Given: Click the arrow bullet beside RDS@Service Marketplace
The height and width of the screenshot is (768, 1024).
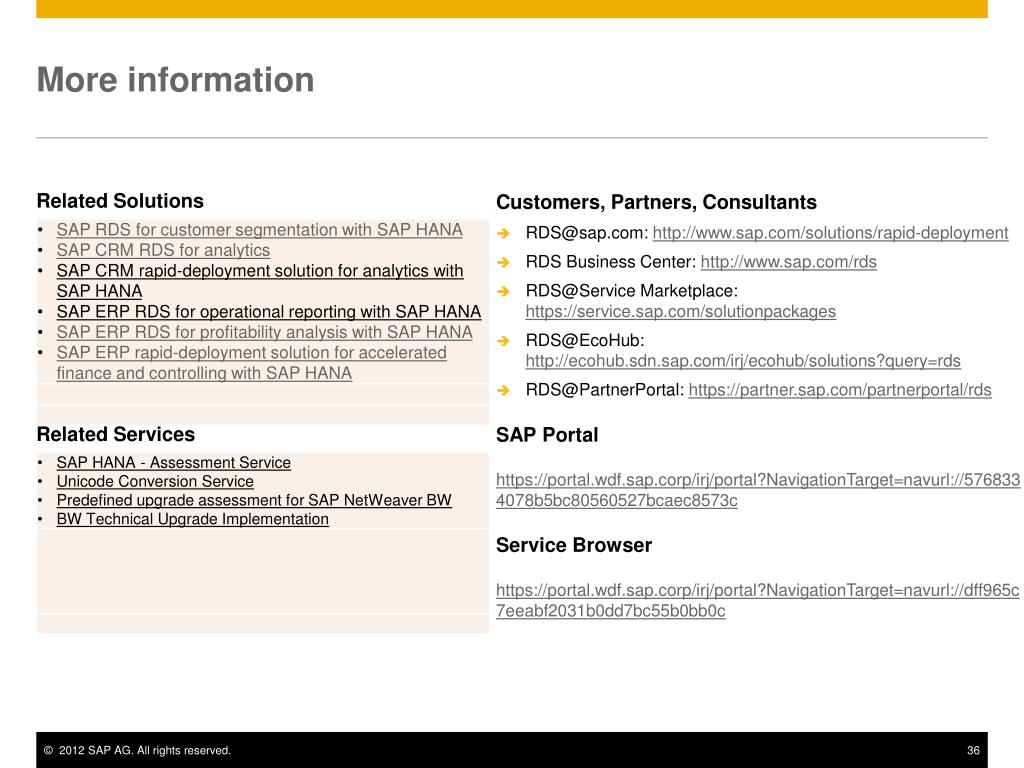Looking at the screenshot, I should coord(503,291).
